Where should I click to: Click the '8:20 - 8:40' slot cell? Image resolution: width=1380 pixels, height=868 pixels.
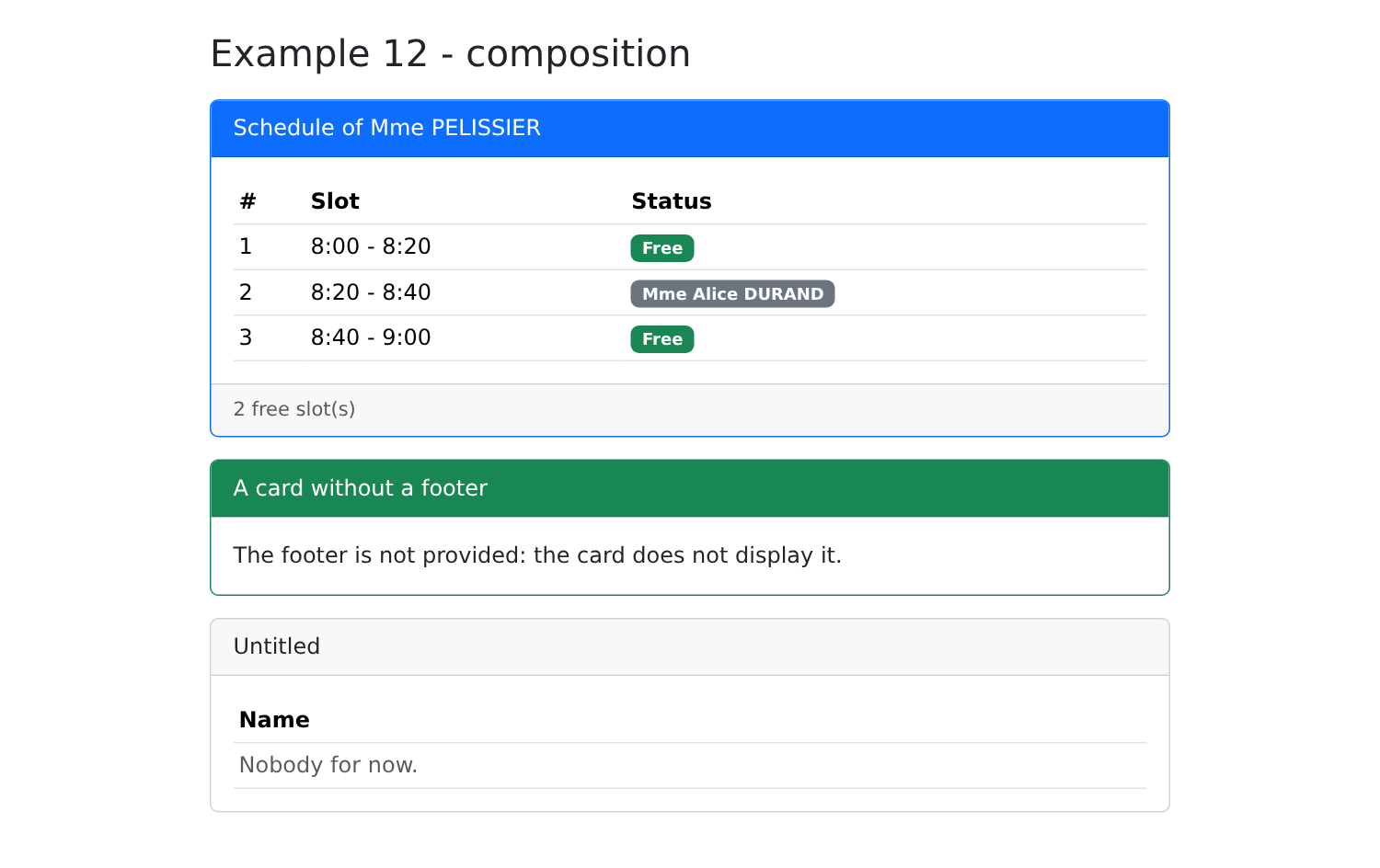[x=466, y=292]
